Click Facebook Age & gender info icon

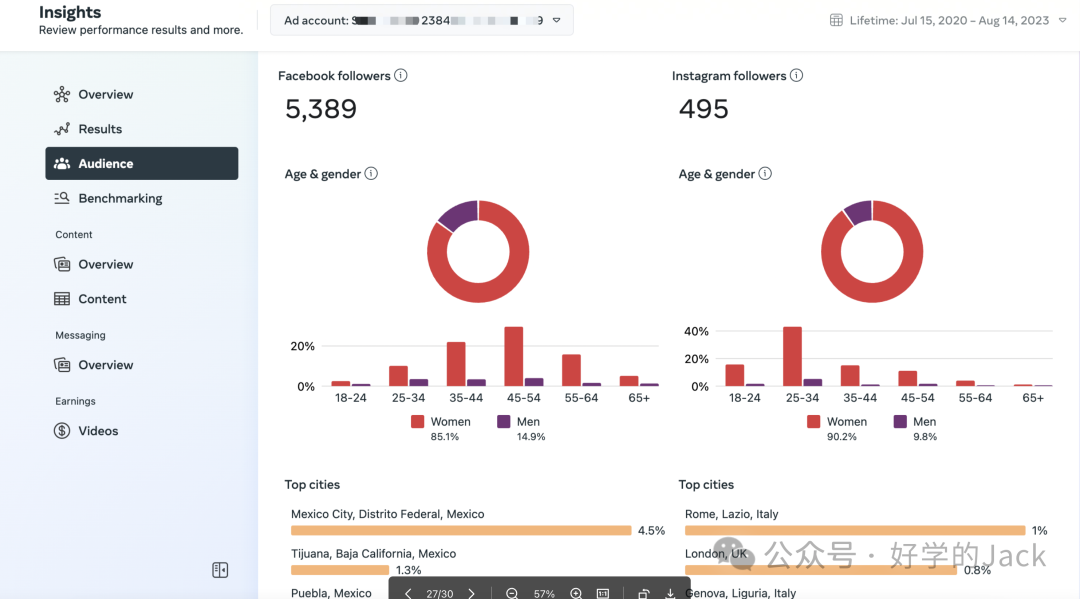point(371,174)
